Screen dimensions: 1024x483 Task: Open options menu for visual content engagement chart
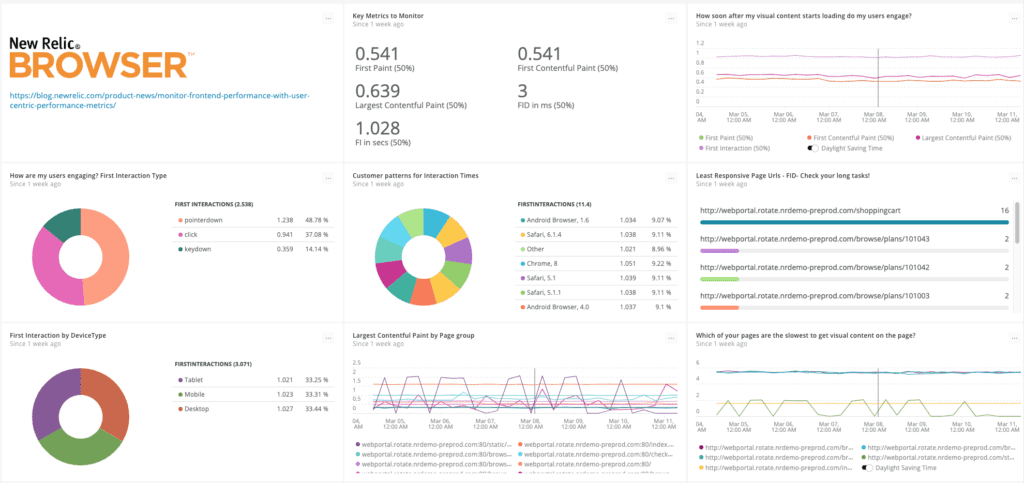tap(1014, 19)
